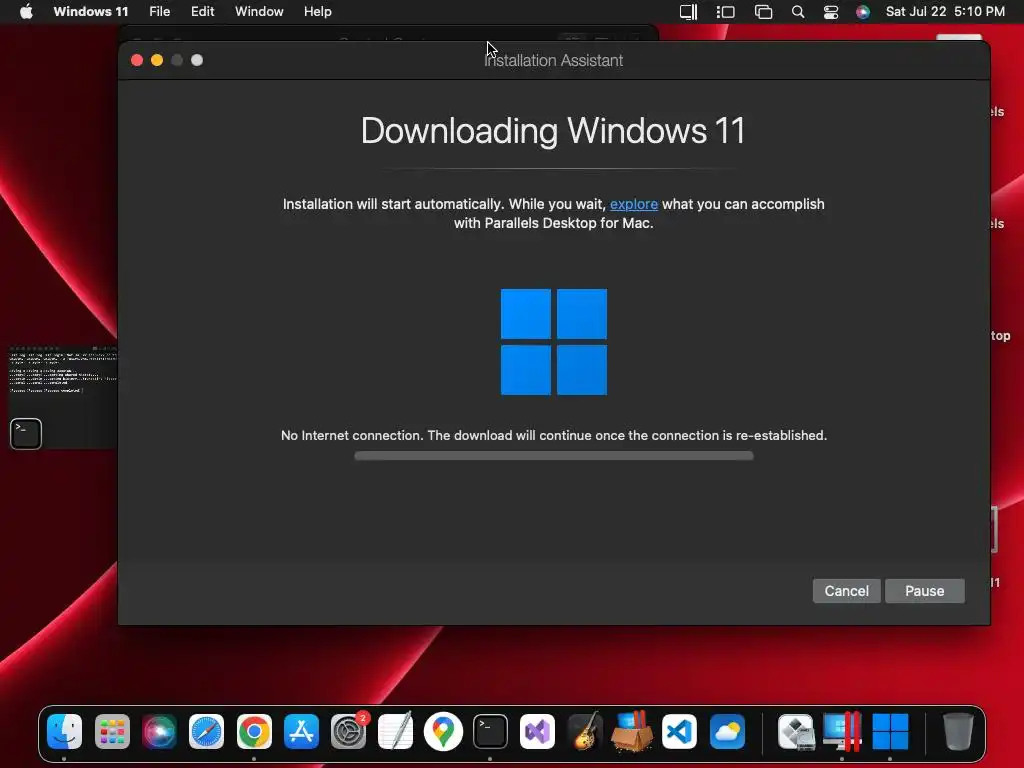Open TextEdit from the Dock
The height and width of the screenshot is (768, 1024).
pyautogui.click(x=396, y=731)
